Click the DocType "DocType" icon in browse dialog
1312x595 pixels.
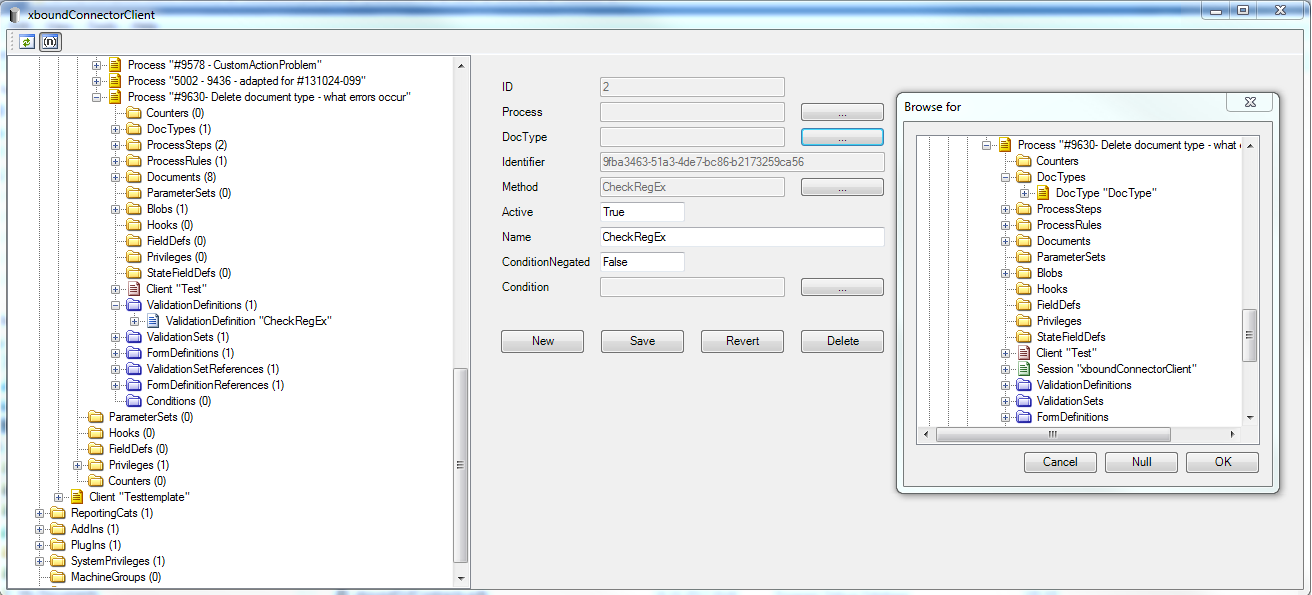[1043, 193]
